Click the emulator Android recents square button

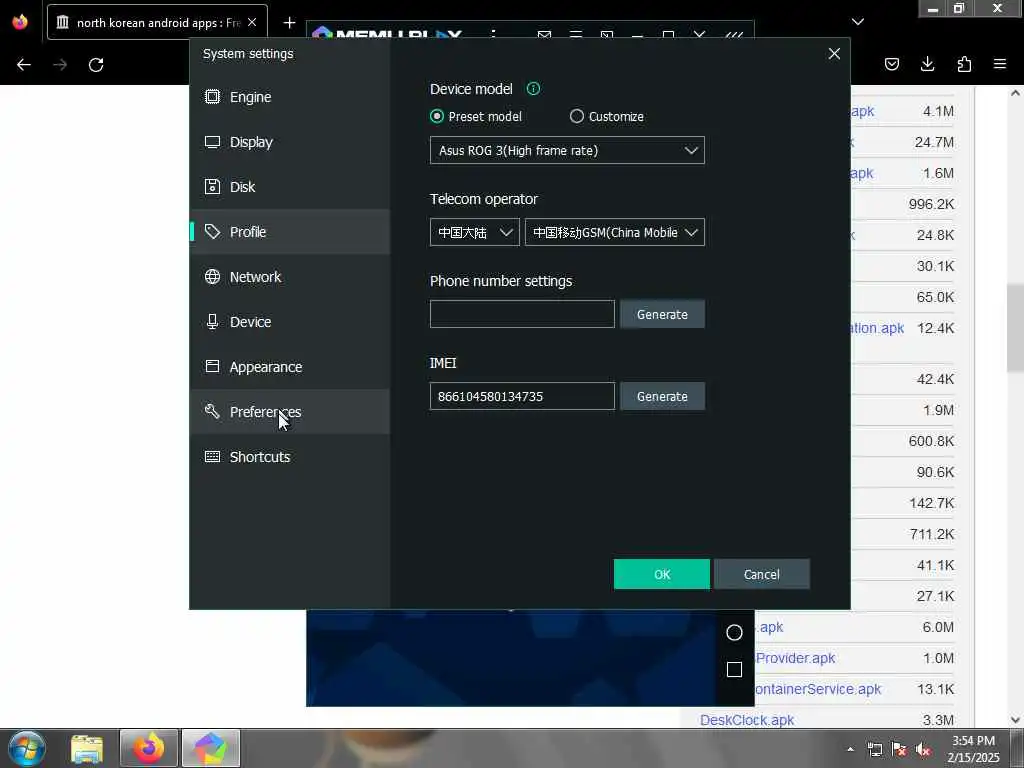[x=734, y=669]
